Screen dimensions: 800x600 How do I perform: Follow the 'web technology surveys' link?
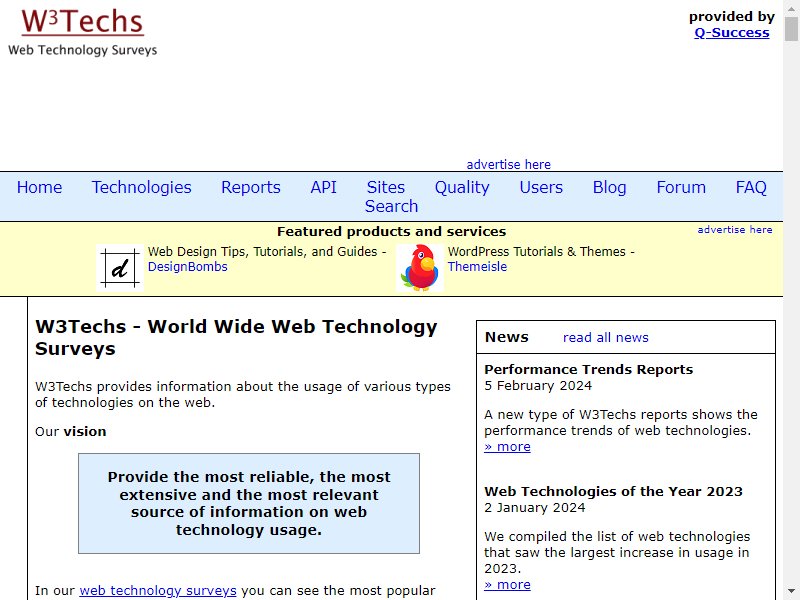pos(158,590)
